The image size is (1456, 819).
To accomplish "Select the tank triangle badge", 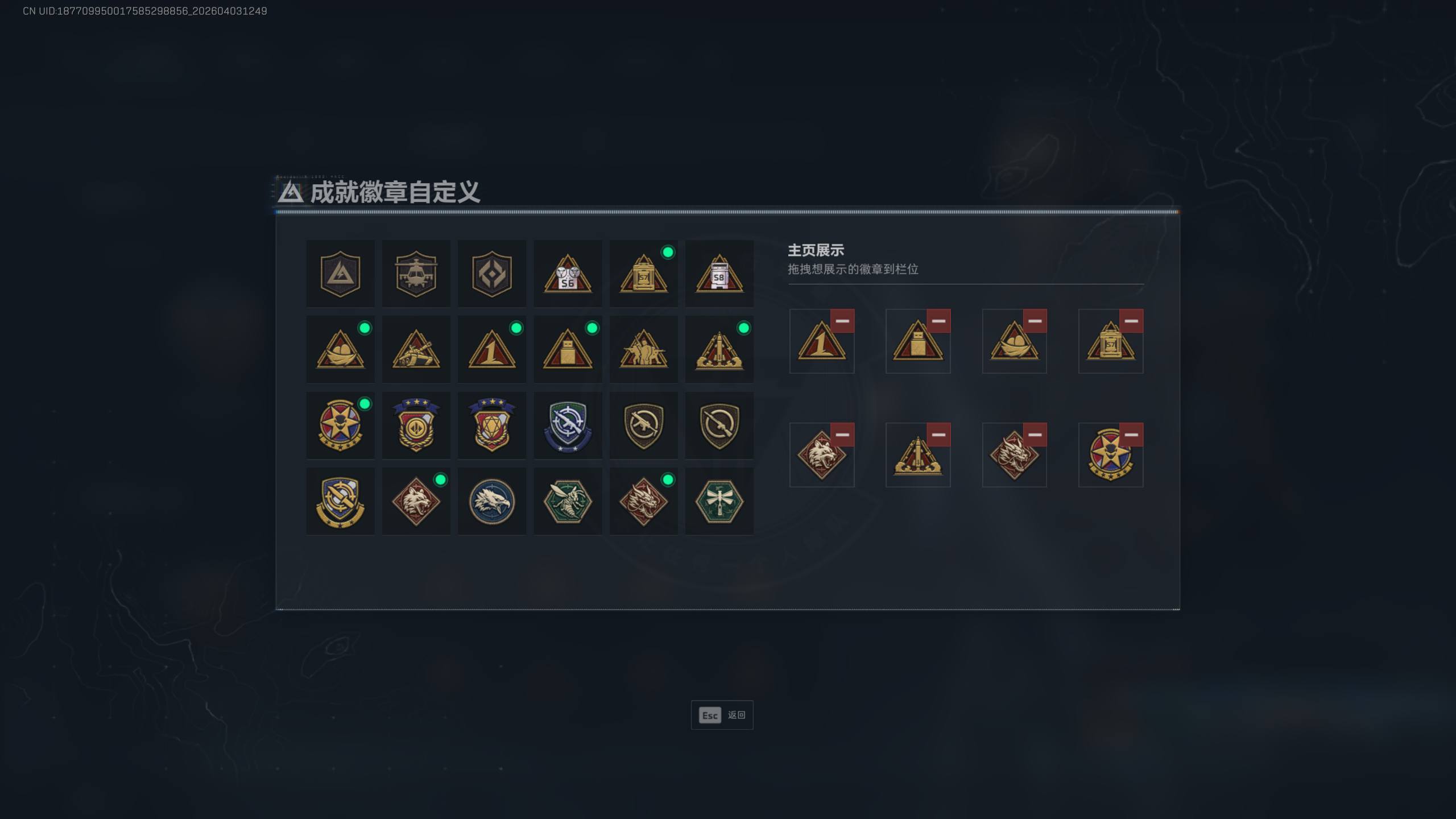I will point(416,349).
